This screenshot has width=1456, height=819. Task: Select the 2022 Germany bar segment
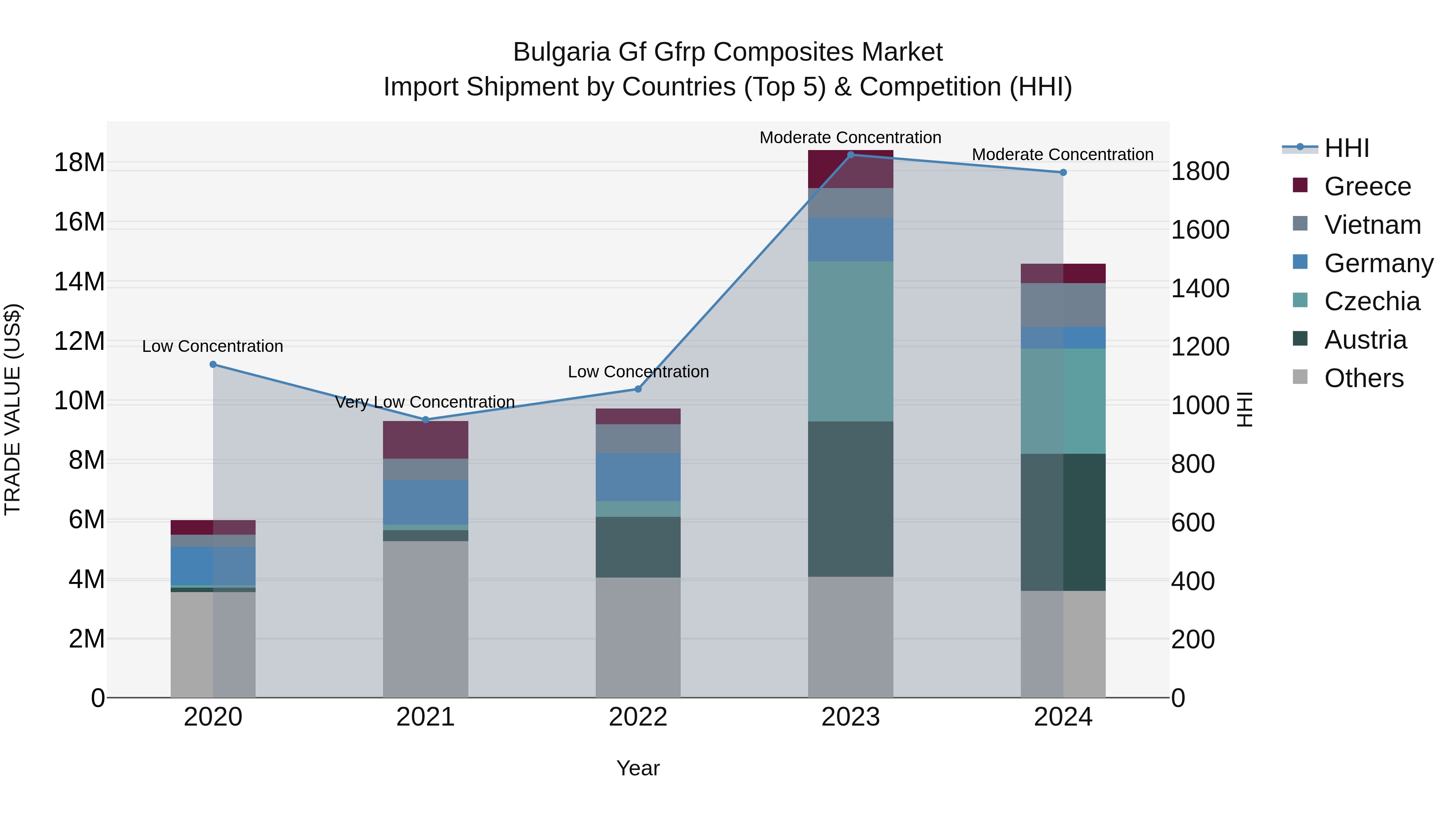[x=638, y=477]
